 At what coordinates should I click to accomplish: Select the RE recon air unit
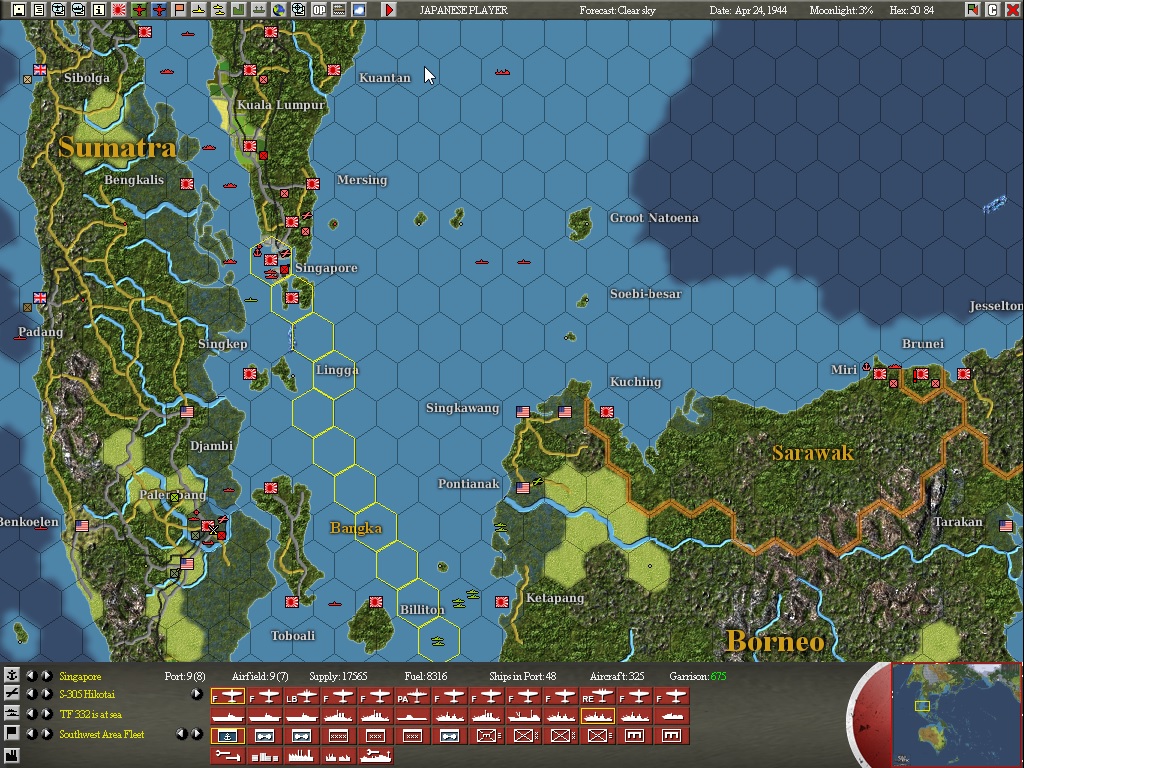pyautogui.click(x=597, y=696)
